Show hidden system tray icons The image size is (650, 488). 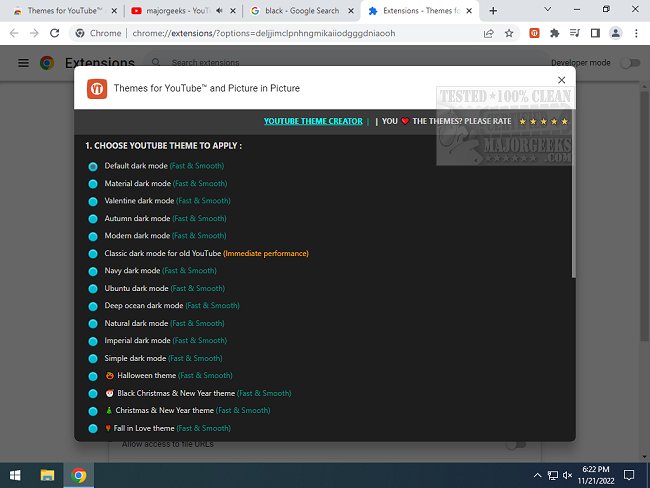[537, 475]
